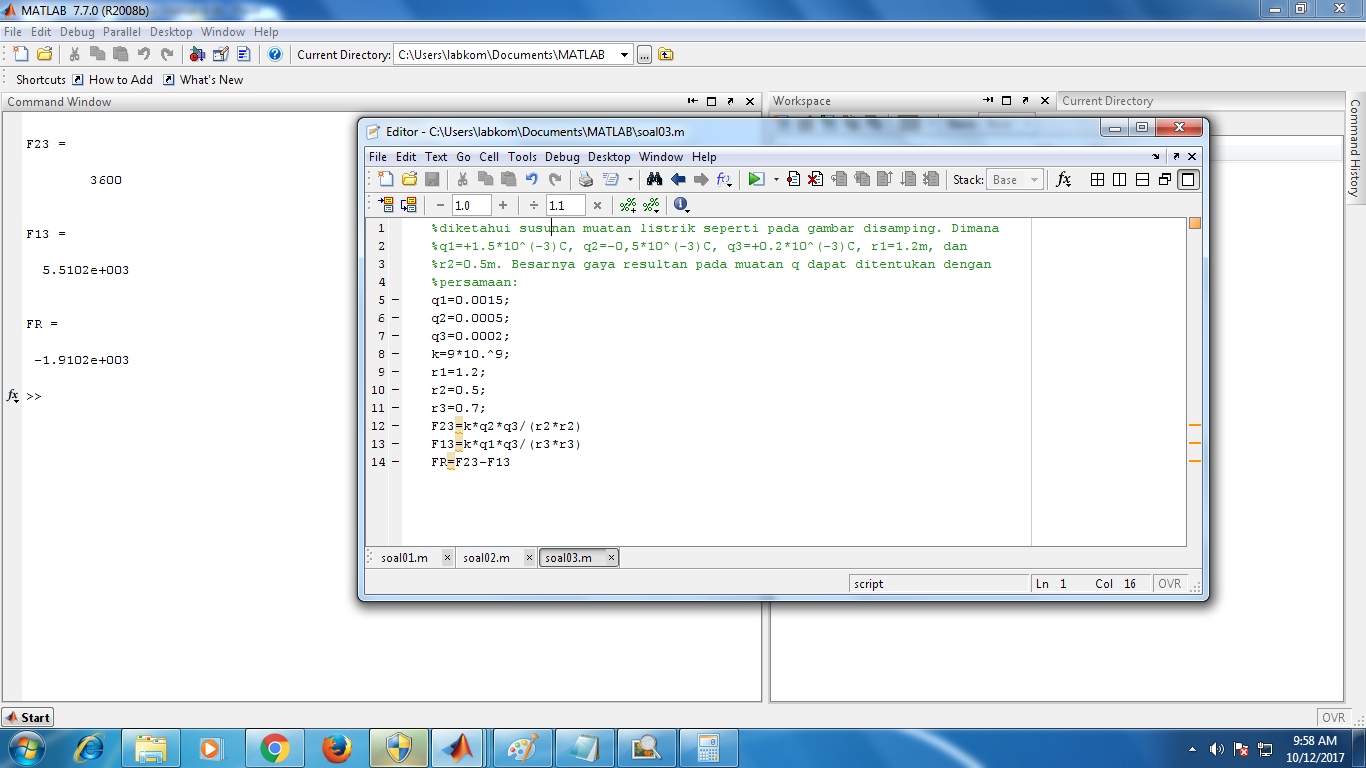Click the Print icon in the Editor
Screen dimensions: 1366x768
(586, 179)
